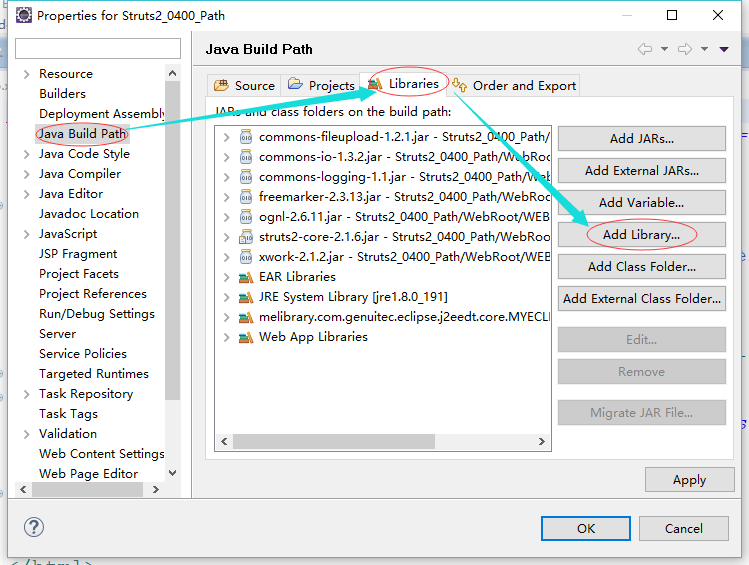Expand the EAR Libraries node
The height and width of the screenshot is (565, 749).
(226, 277)
